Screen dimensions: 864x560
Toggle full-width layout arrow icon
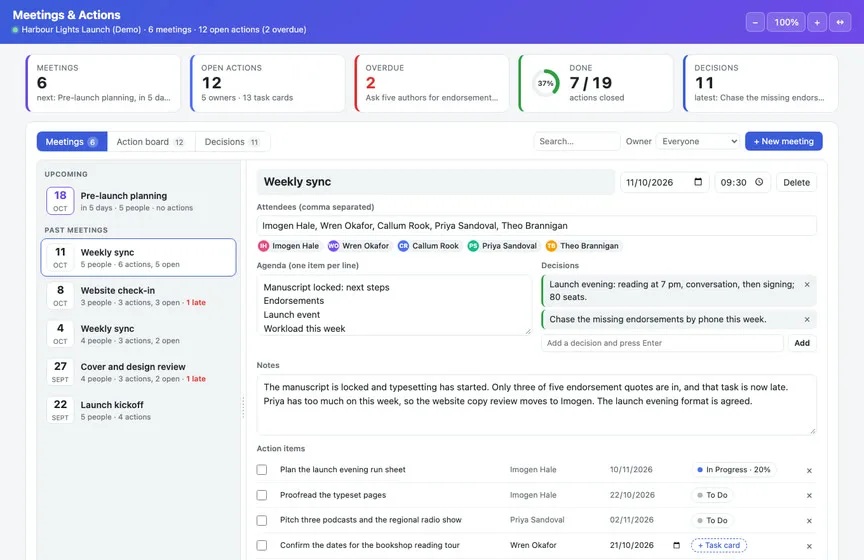point(840,22)
